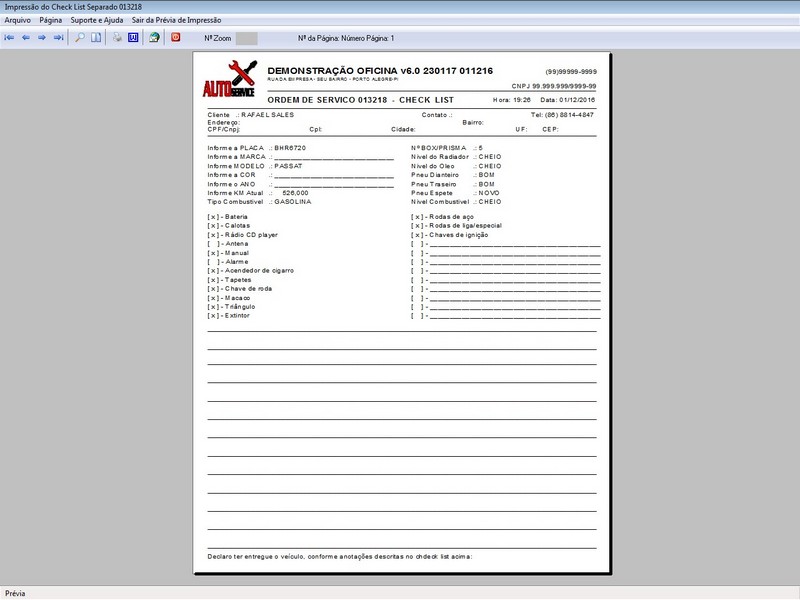Click previous page arrow icon
This screenshot has height=600, width=800.
26,38
